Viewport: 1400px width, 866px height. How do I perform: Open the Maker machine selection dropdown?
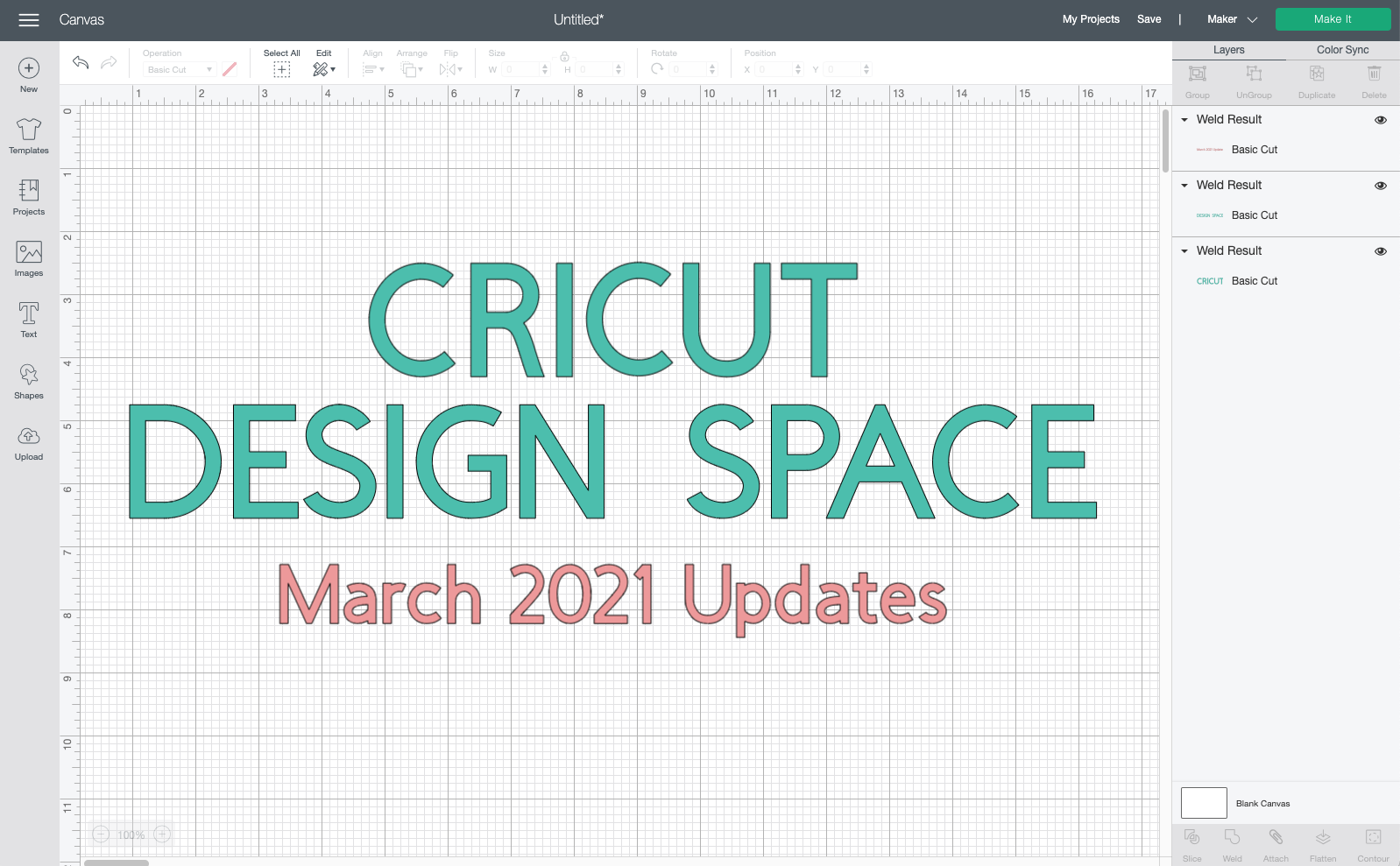pos(1232,19)
